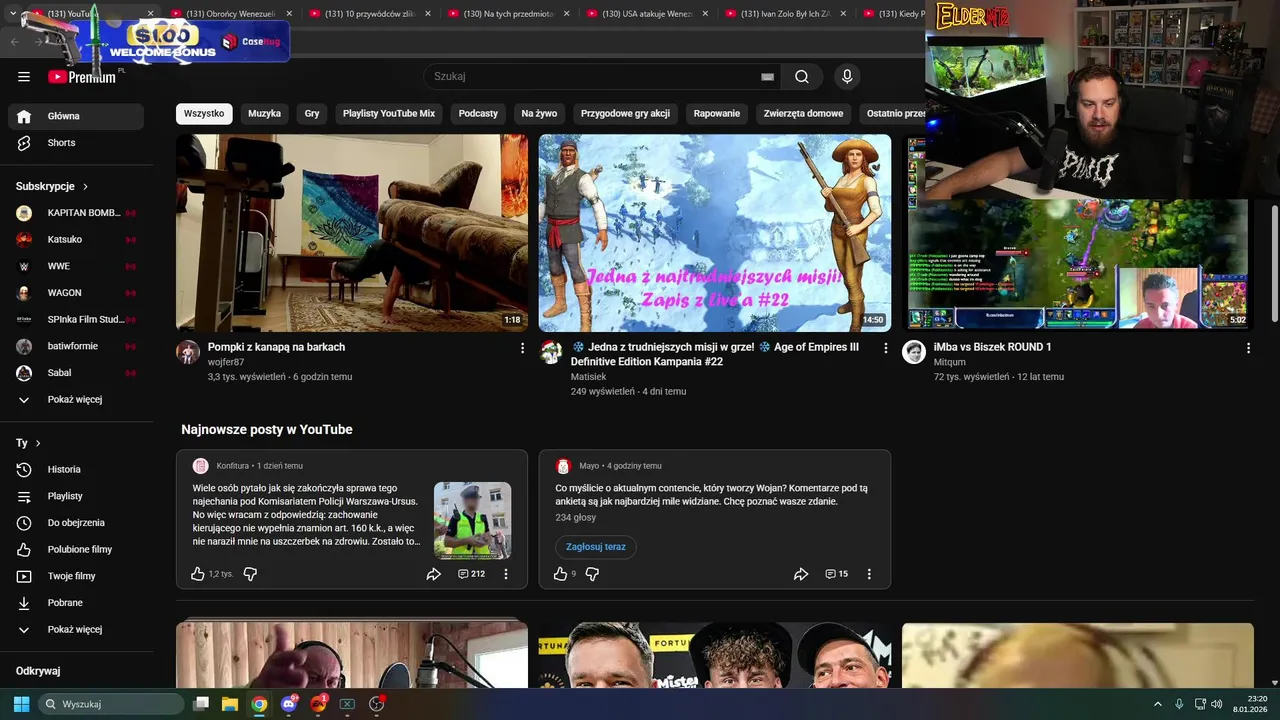
Task: Switch to USA atakuje Wenezuelę browser tab
Action: point(647,14)
